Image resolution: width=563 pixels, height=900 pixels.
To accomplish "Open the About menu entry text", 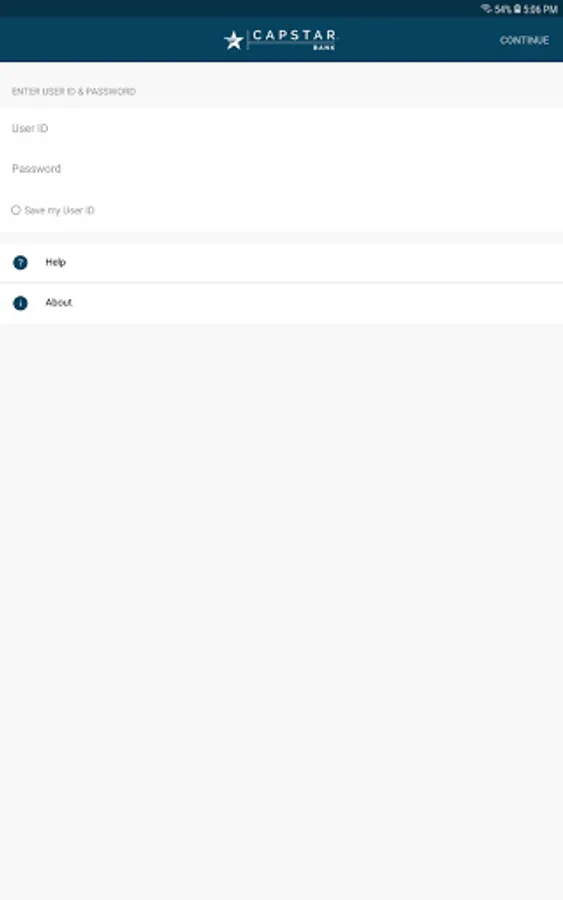I will [x=59, y=302].
